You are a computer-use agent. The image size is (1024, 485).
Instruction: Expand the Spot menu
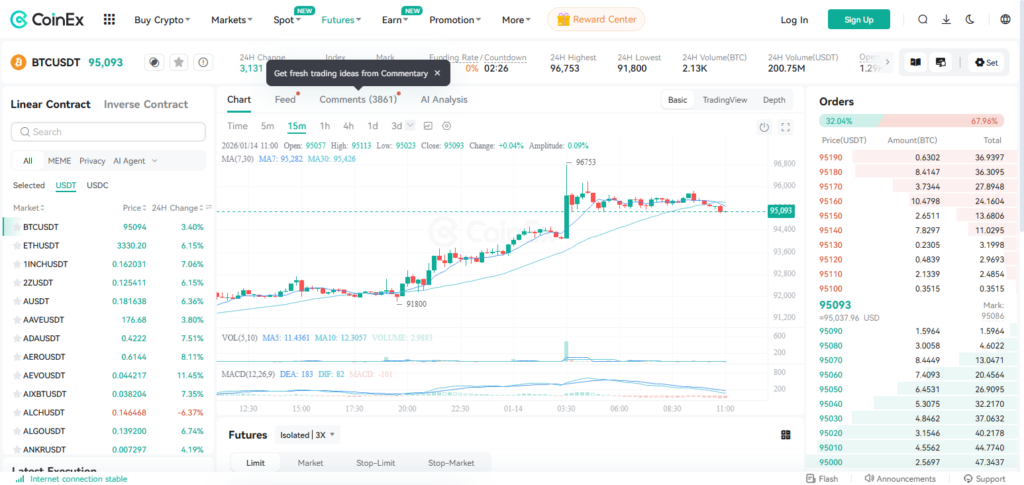[x=287, y=20]
